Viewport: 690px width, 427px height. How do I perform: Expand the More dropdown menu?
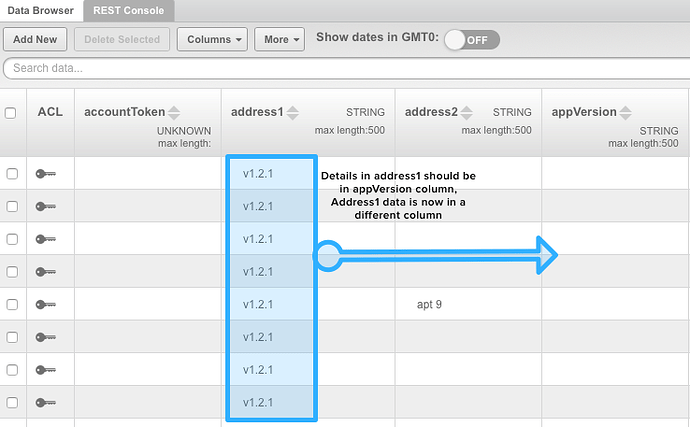(279, 40)
